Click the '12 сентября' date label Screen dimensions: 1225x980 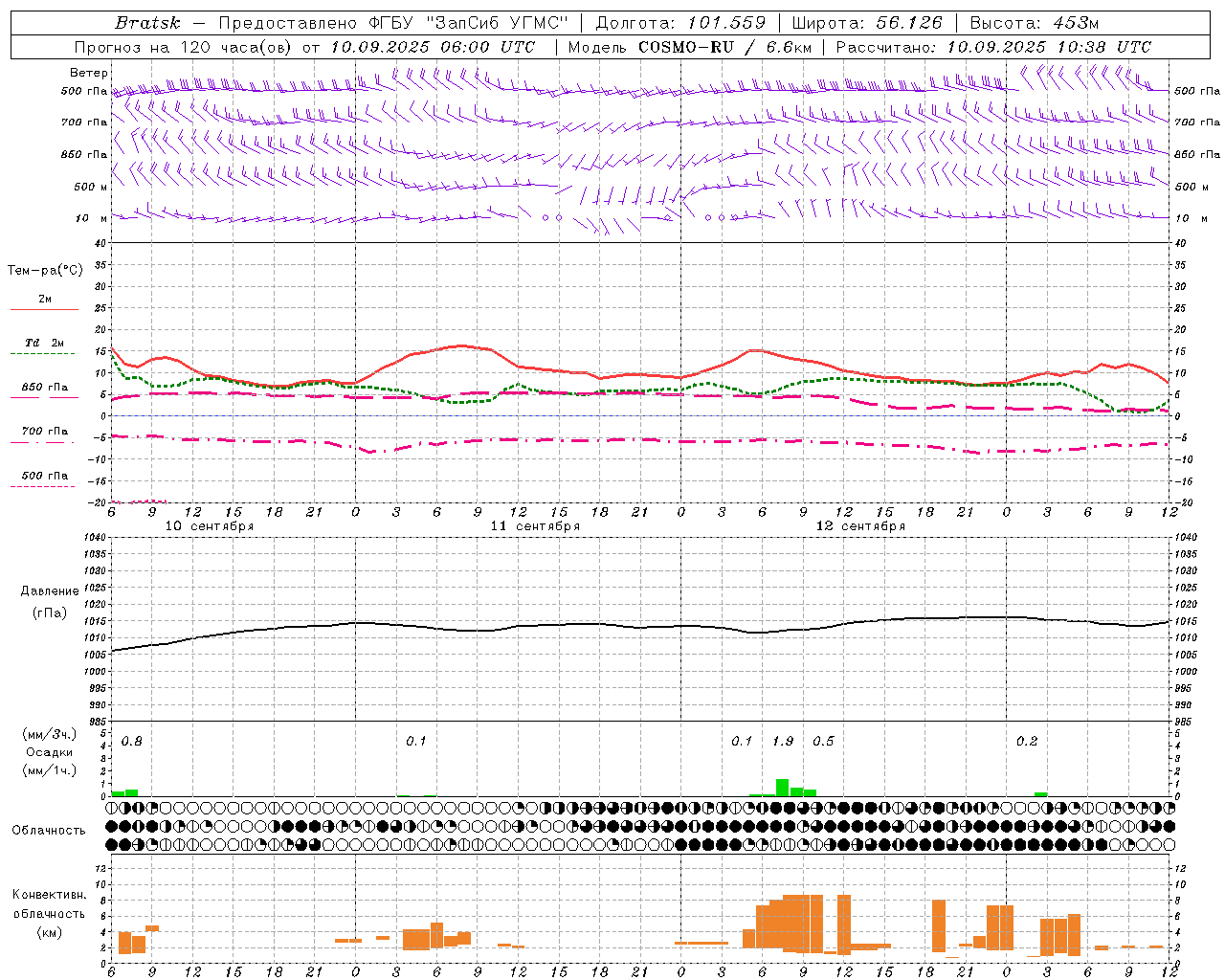click(x=860, y=526)
